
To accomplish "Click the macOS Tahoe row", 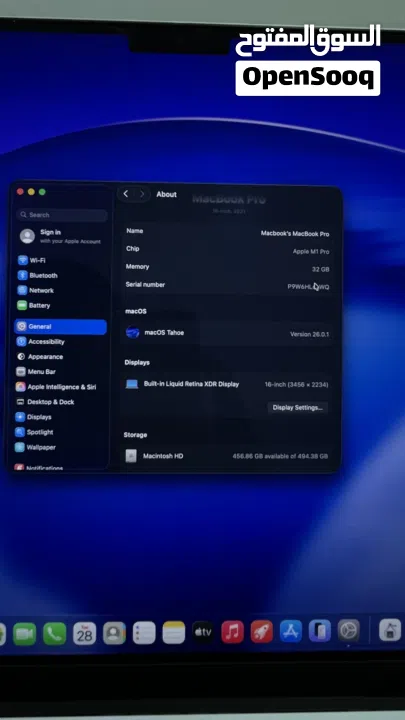I will (x=228, y=333).
